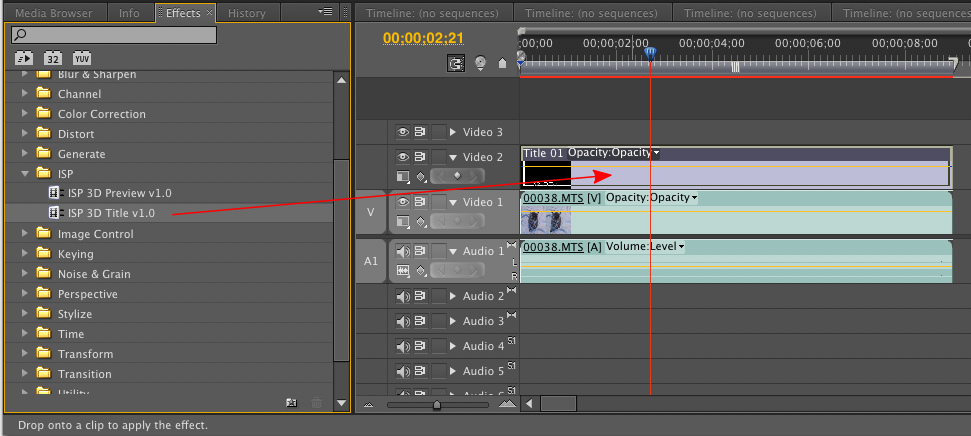
Task: Toggle Video 1 track lock box
Action: point(438,202)
